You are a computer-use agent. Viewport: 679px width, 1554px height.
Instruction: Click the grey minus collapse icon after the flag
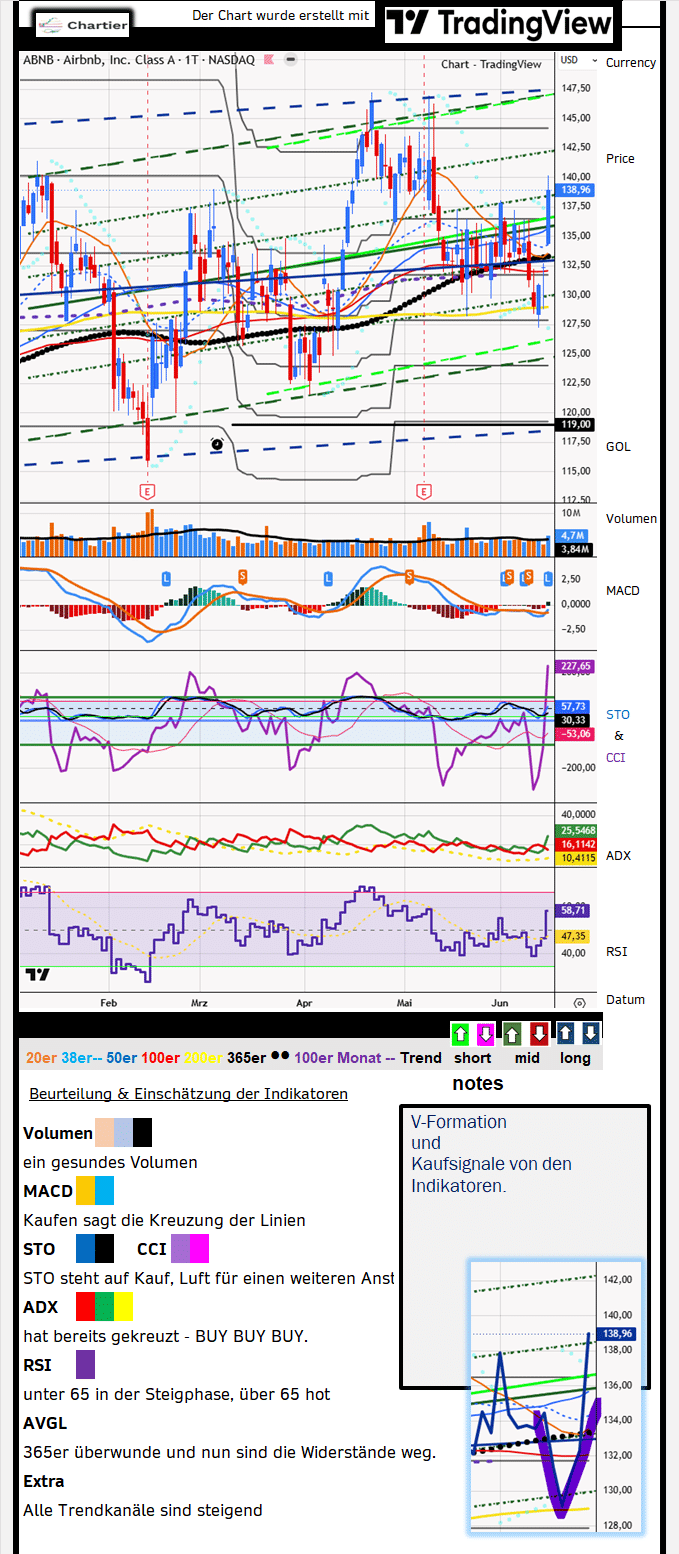[289, 60]
